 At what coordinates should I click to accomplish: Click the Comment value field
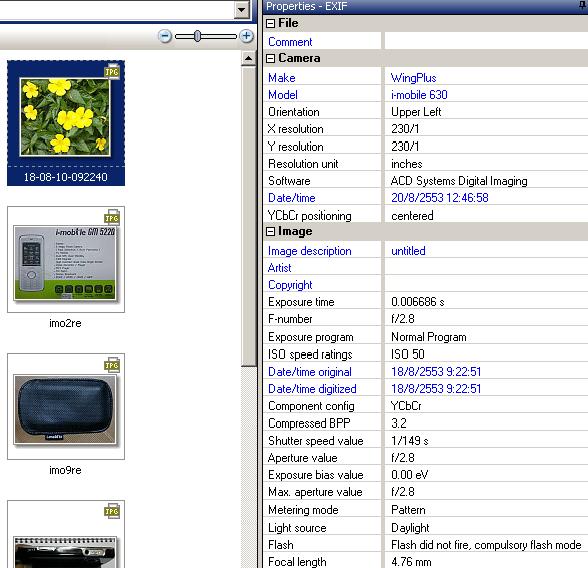coord(486,41)
